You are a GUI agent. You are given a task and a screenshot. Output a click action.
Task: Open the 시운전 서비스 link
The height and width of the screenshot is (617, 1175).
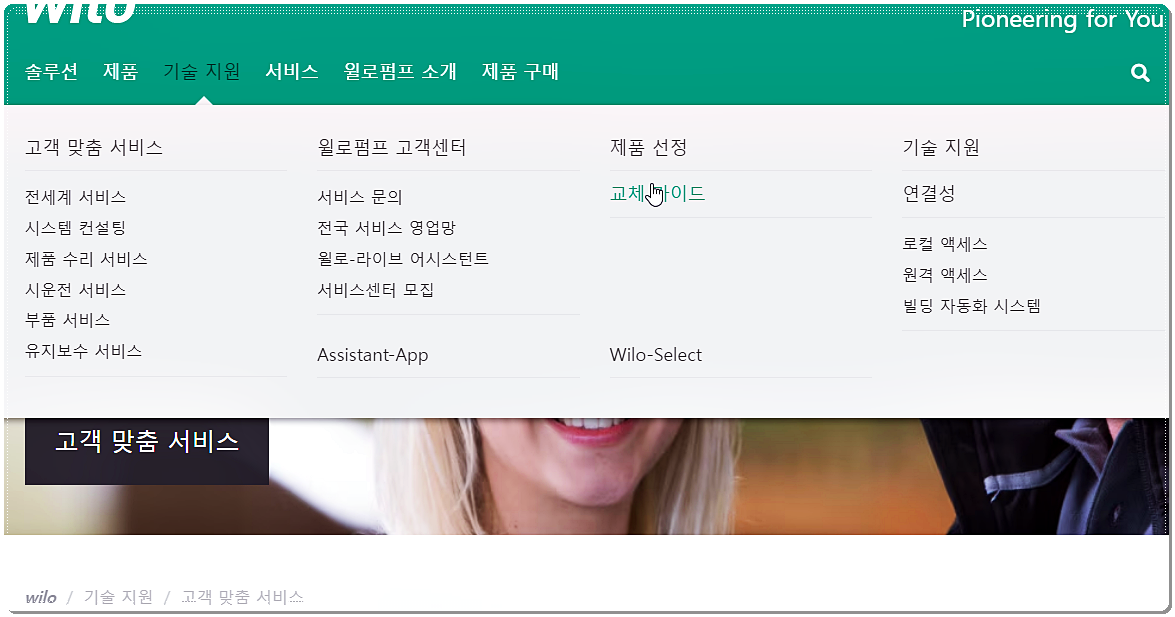[x=72, y=289]
